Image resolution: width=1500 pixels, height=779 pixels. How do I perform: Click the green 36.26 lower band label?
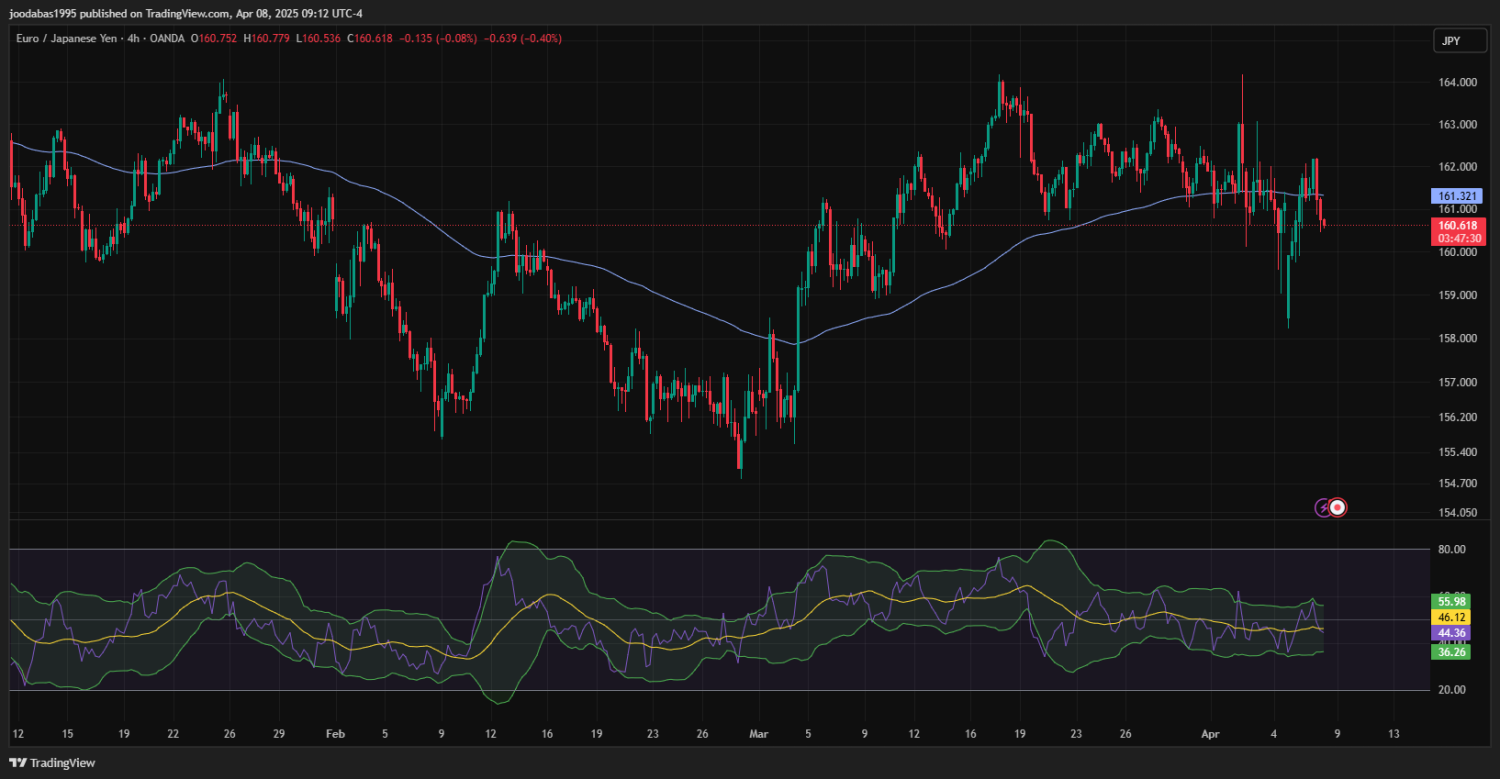tap(1451, 652)
